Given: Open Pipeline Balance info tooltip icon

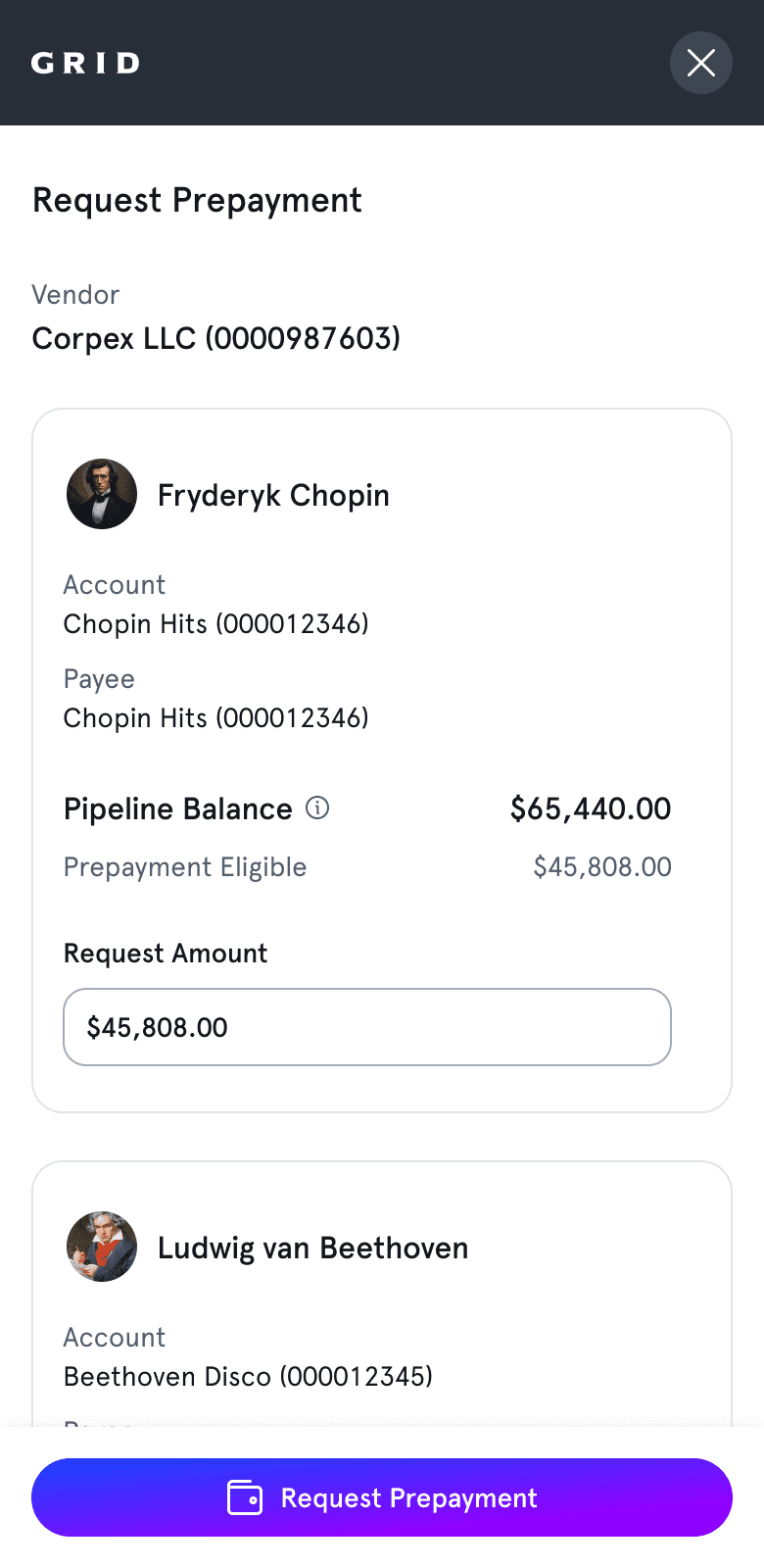Looking at the screenshot, I should (x=317, y=808).
